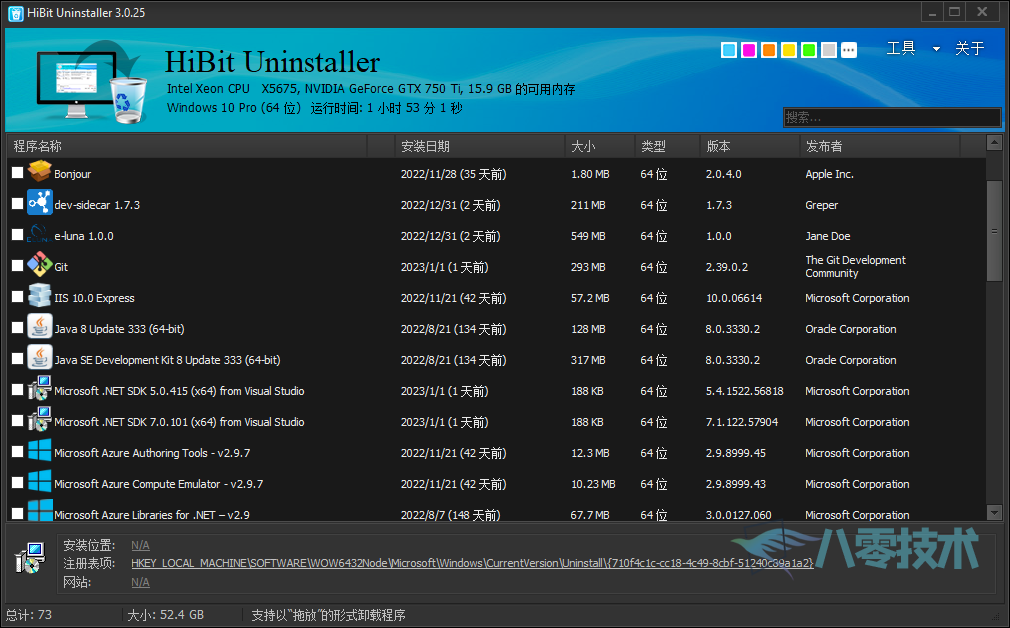Select the Azure Authoring Tools checkbox
This screenshot has height=628, width=1010.
17,451
